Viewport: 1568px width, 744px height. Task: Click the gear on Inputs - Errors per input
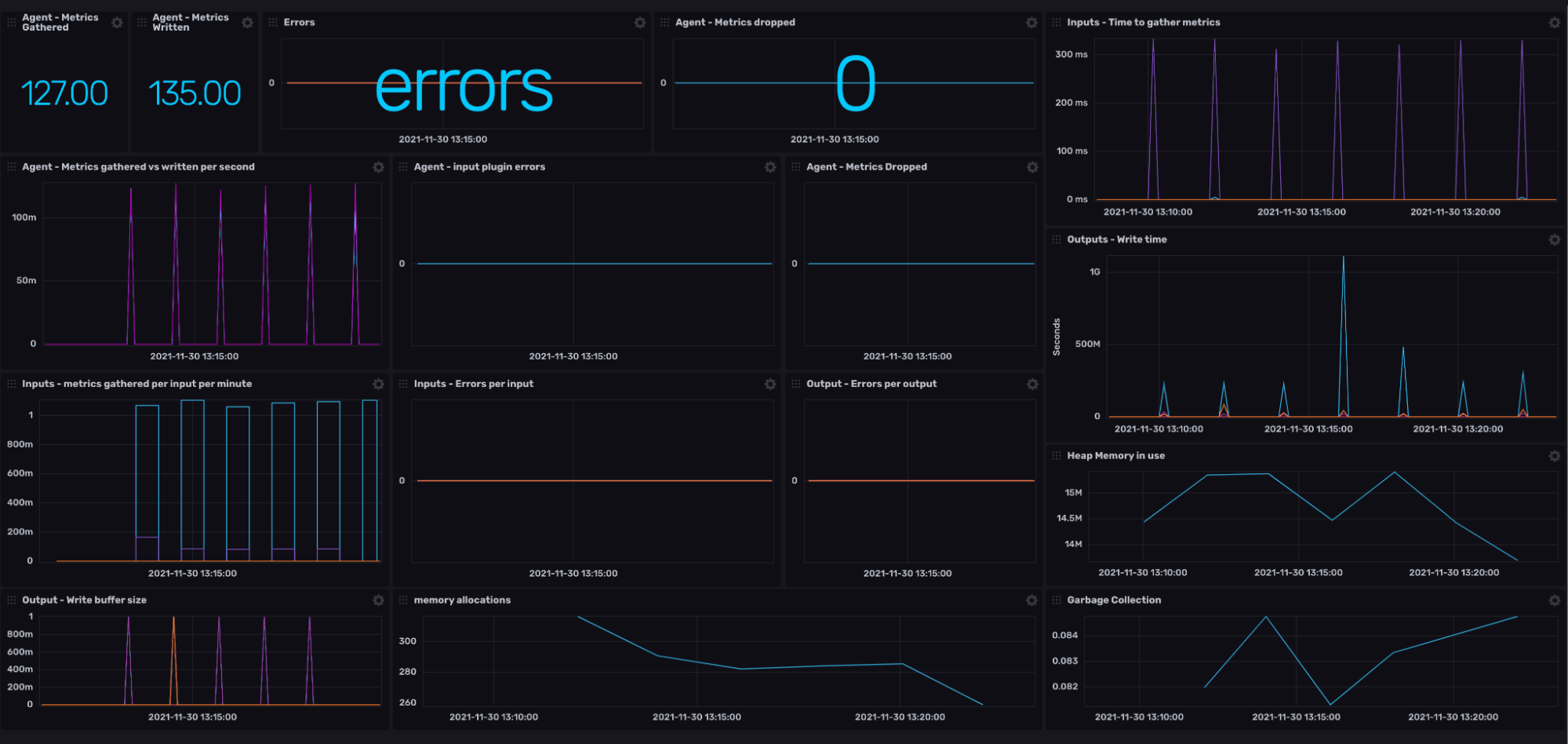[x=769, y=384]
